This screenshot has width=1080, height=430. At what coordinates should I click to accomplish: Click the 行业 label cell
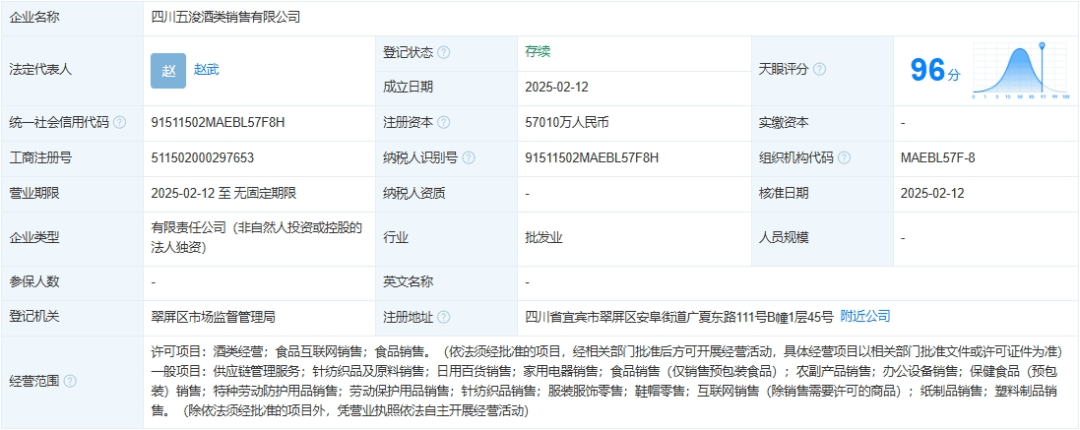point(446,238)
